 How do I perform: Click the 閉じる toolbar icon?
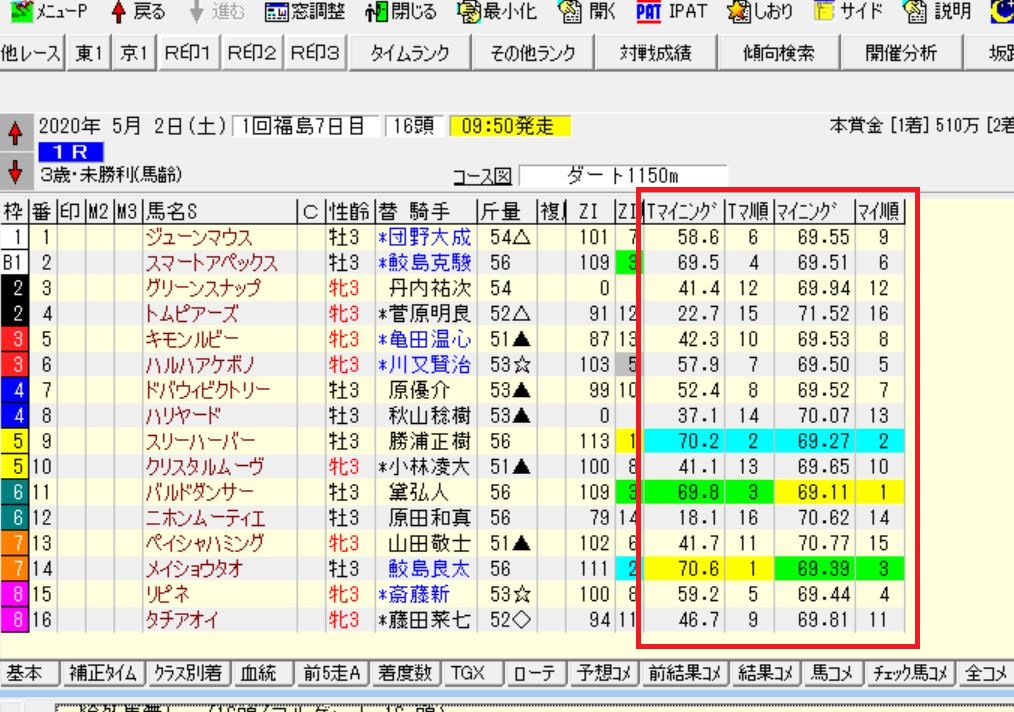pyautogui.click(x=376, y=12)
